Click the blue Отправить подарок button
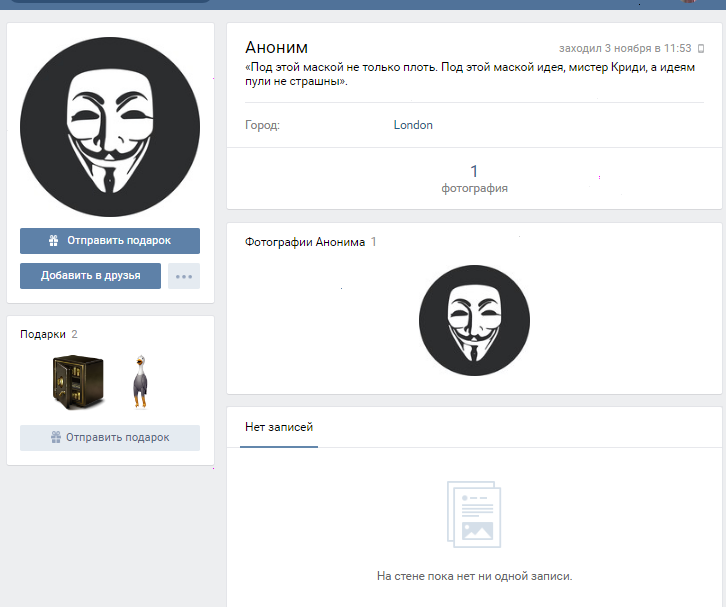726x607 pixels. pyautogui.click(x=110, y=241)
